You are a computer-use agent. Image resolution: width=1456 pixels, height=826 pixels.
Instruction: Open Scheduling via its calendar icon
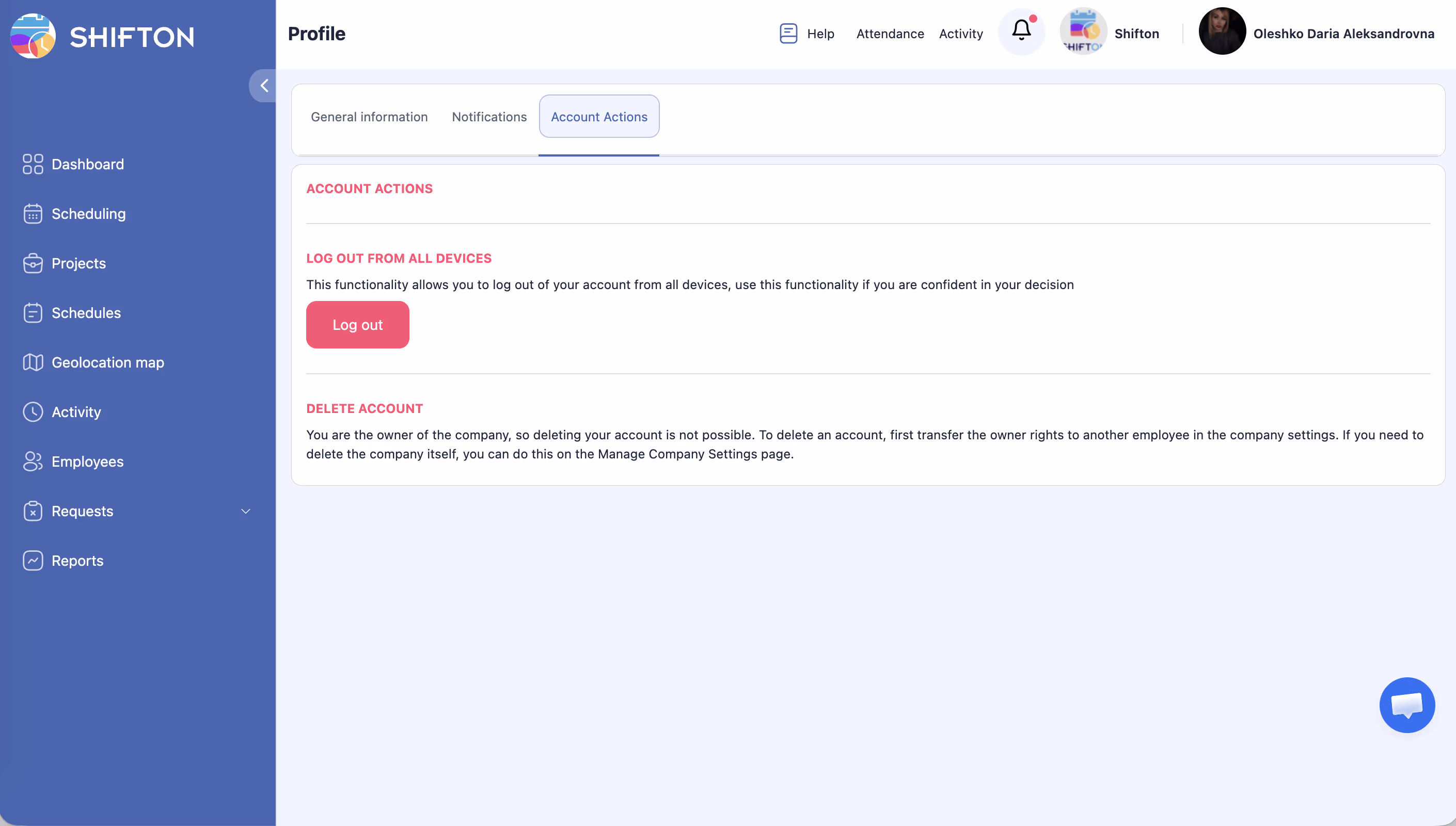pyautogui.click(x=33, y=214)
